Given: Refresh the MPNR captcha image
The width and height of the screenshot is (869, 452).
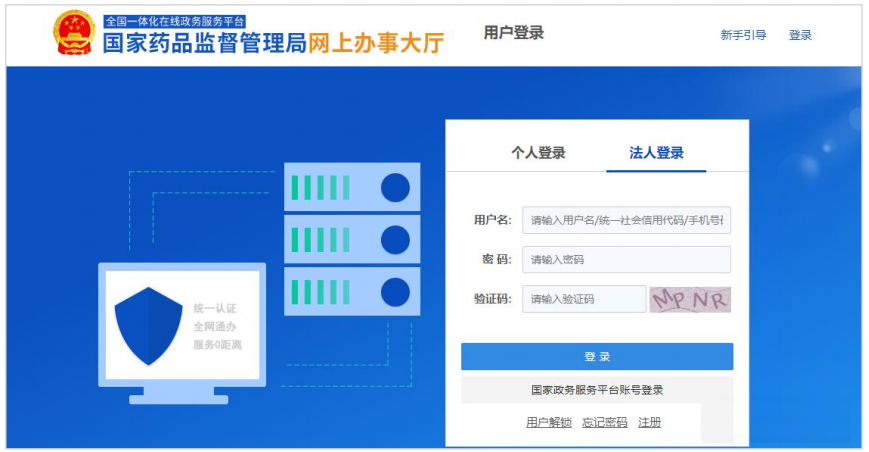Looking at the screenshot, I should pos(690,299).
